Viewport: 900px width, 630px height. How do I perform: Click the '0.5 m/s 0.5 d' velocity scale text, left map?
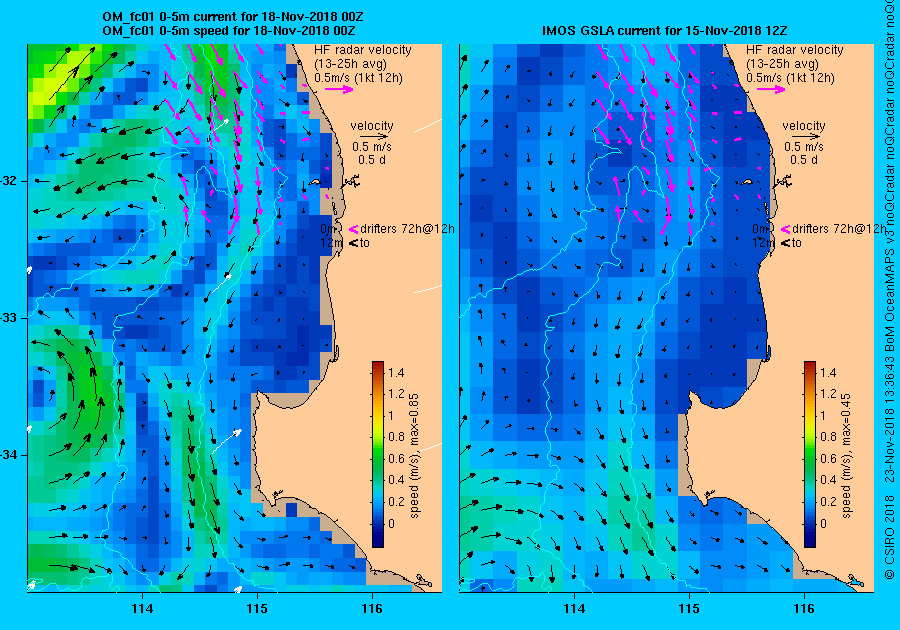[x=372, y=153]
